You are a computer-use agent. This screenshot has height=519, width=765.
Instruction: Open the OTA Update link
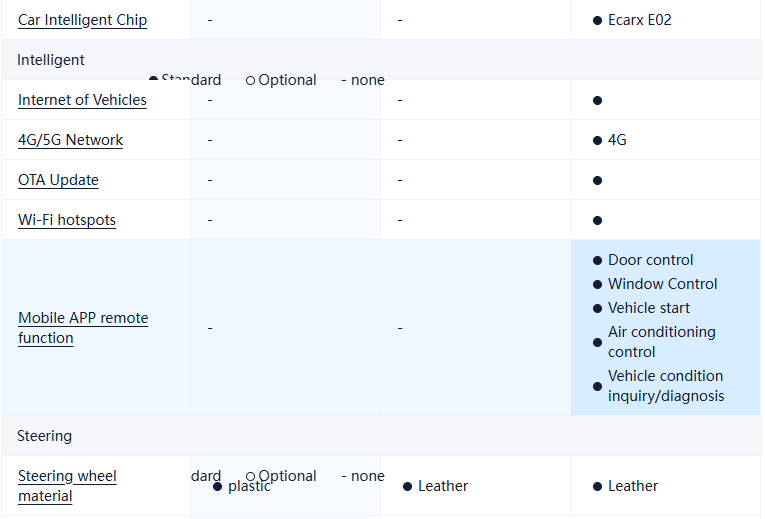tap(58, 180)
